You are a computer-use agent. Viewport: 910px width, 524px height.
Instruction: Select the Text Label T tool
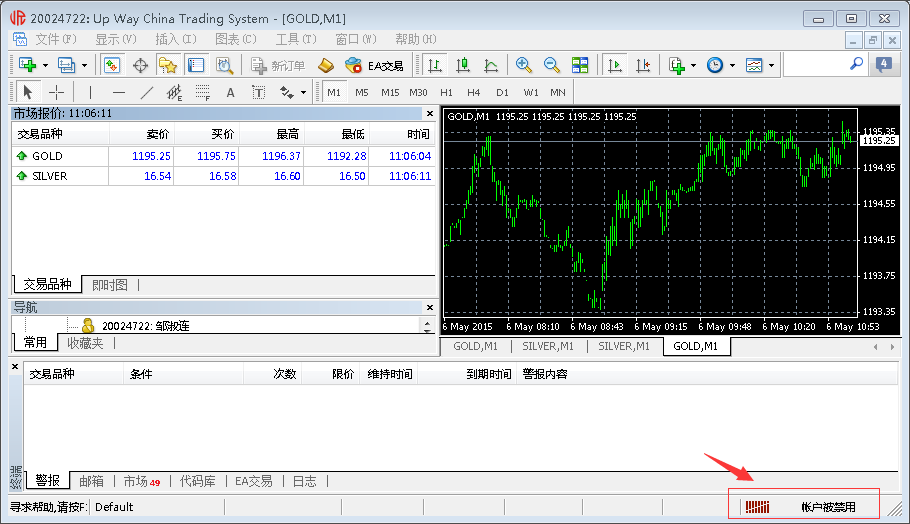click(x=258, y=92)
